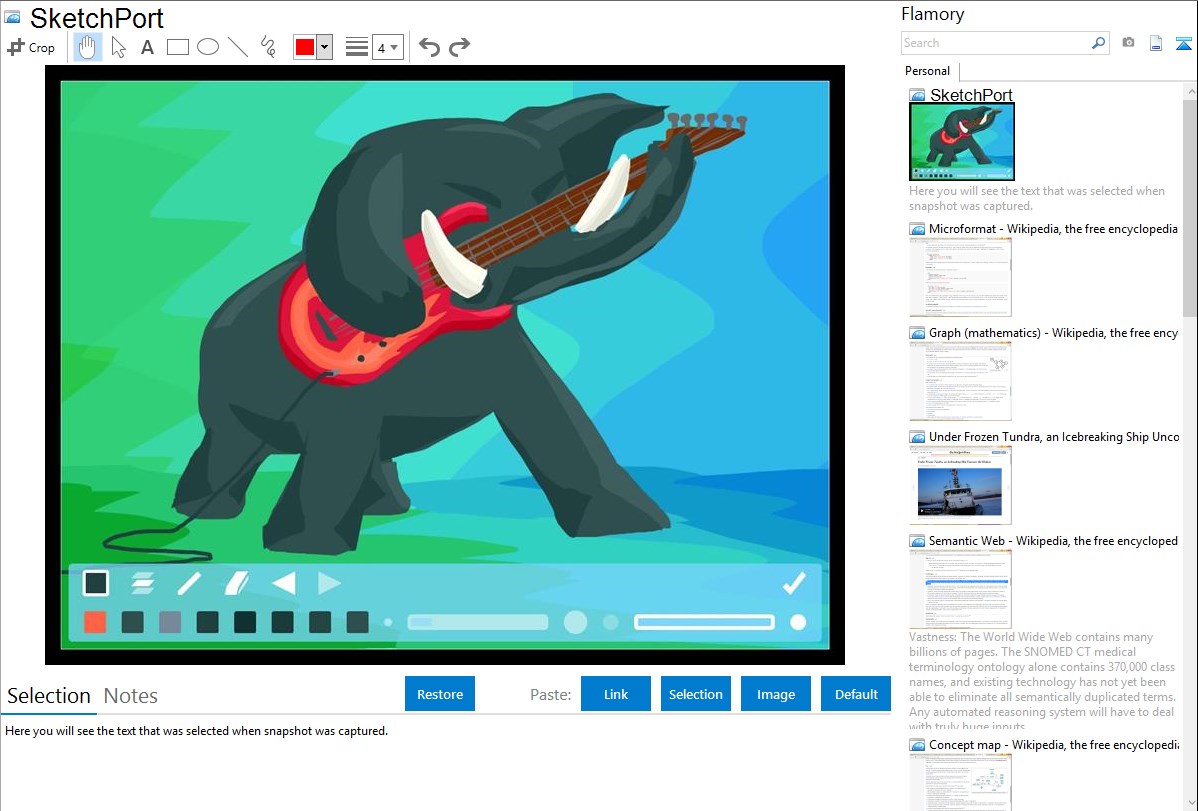
Task: Open the Under Frozen Tundra snapshot thumbnail
Action: tap(960, 485)
